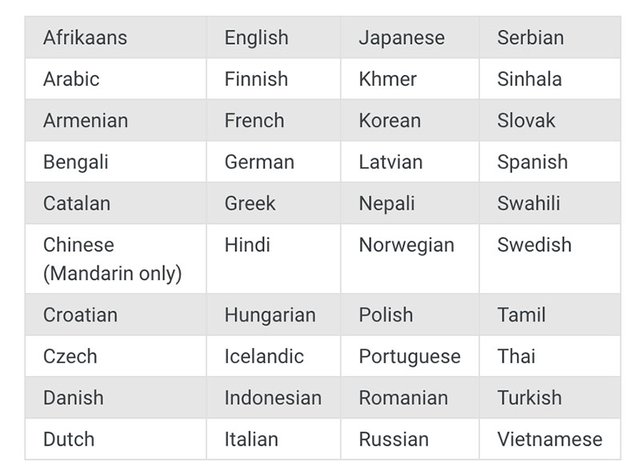Click the Thai table entry
The height and width of the screenshot is (476, 640).
[x=516, y=356]
